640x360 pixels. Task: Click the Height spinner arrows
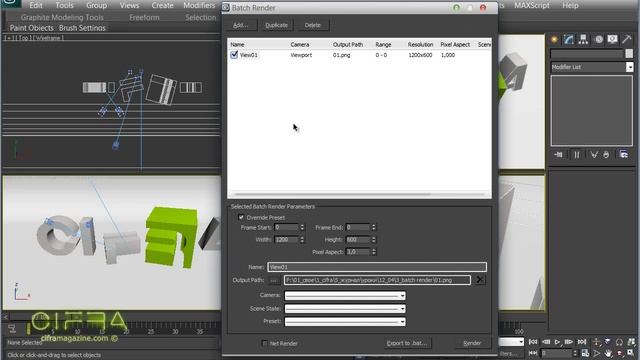pos(373,240)
